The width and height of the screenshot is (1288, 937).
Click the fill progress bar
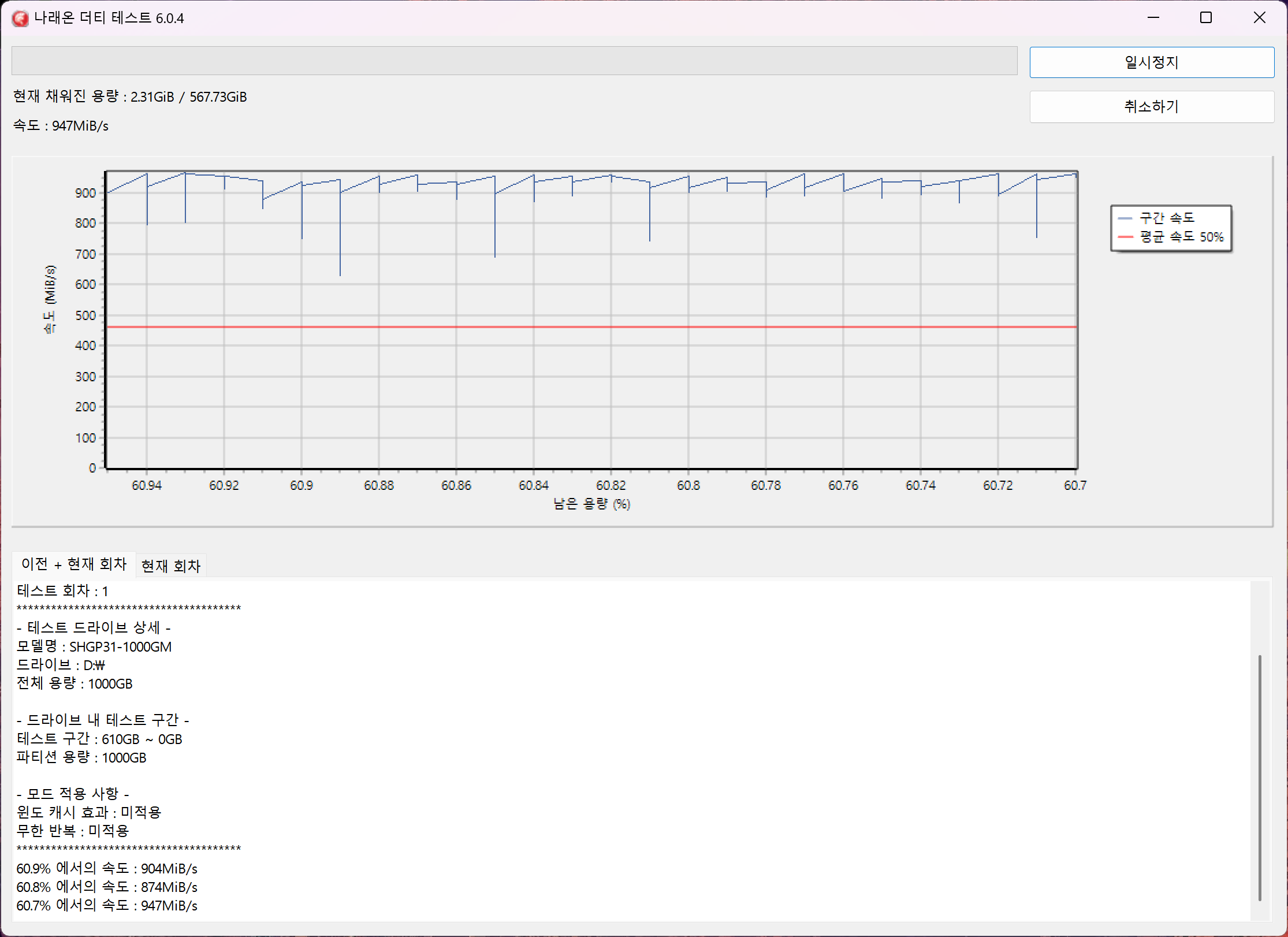point(514,61)
